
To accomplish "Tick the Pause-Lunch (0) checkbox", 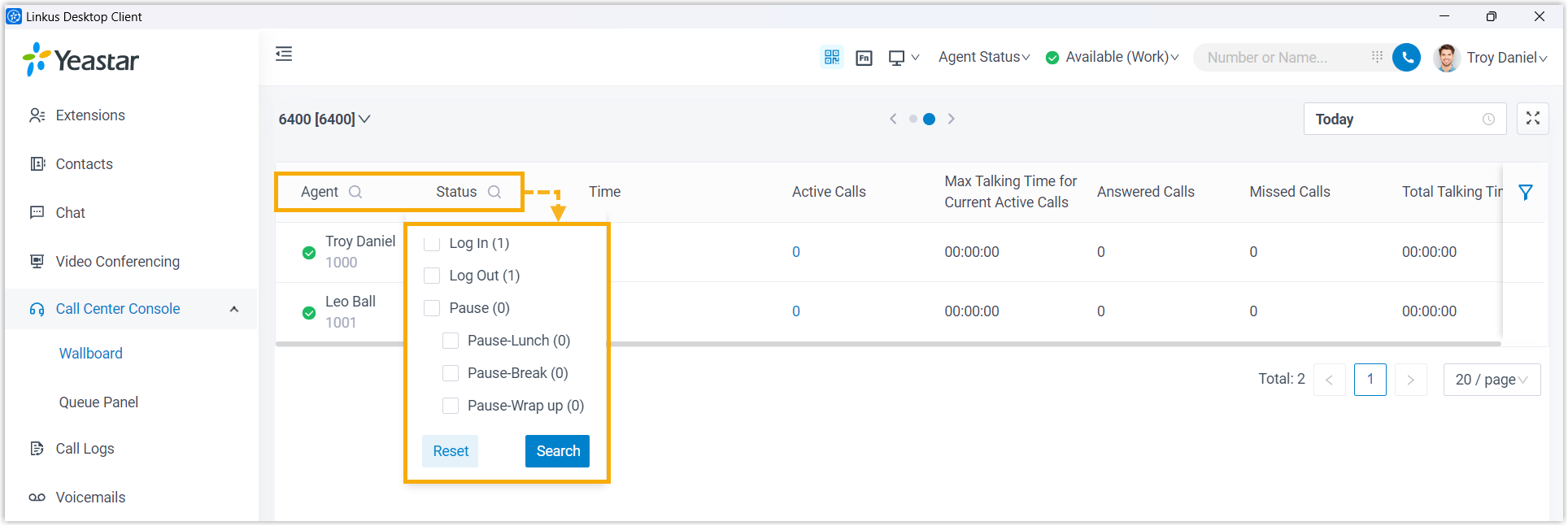I will (451, 341).
